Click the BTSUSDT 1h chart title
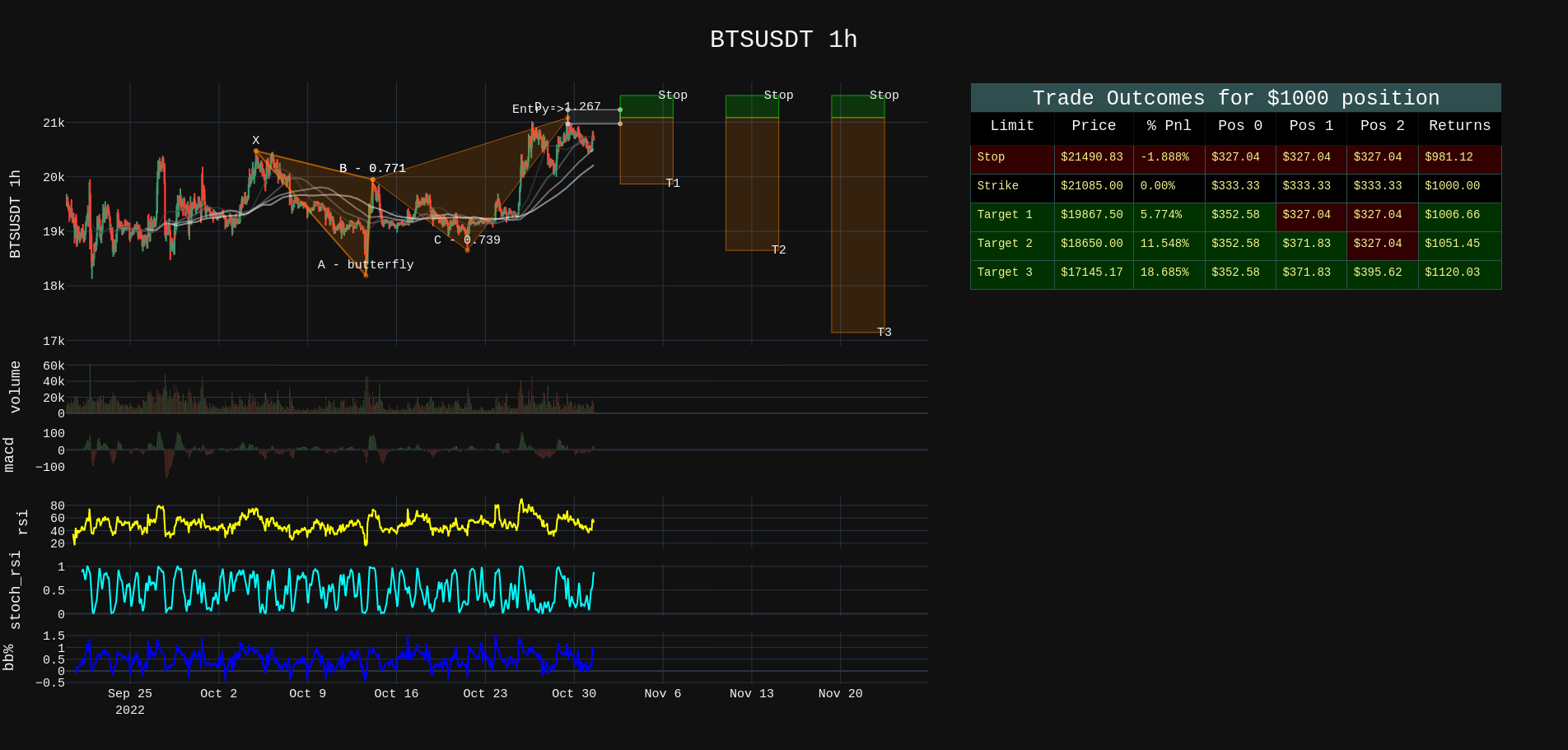 (x=783, y=40)
